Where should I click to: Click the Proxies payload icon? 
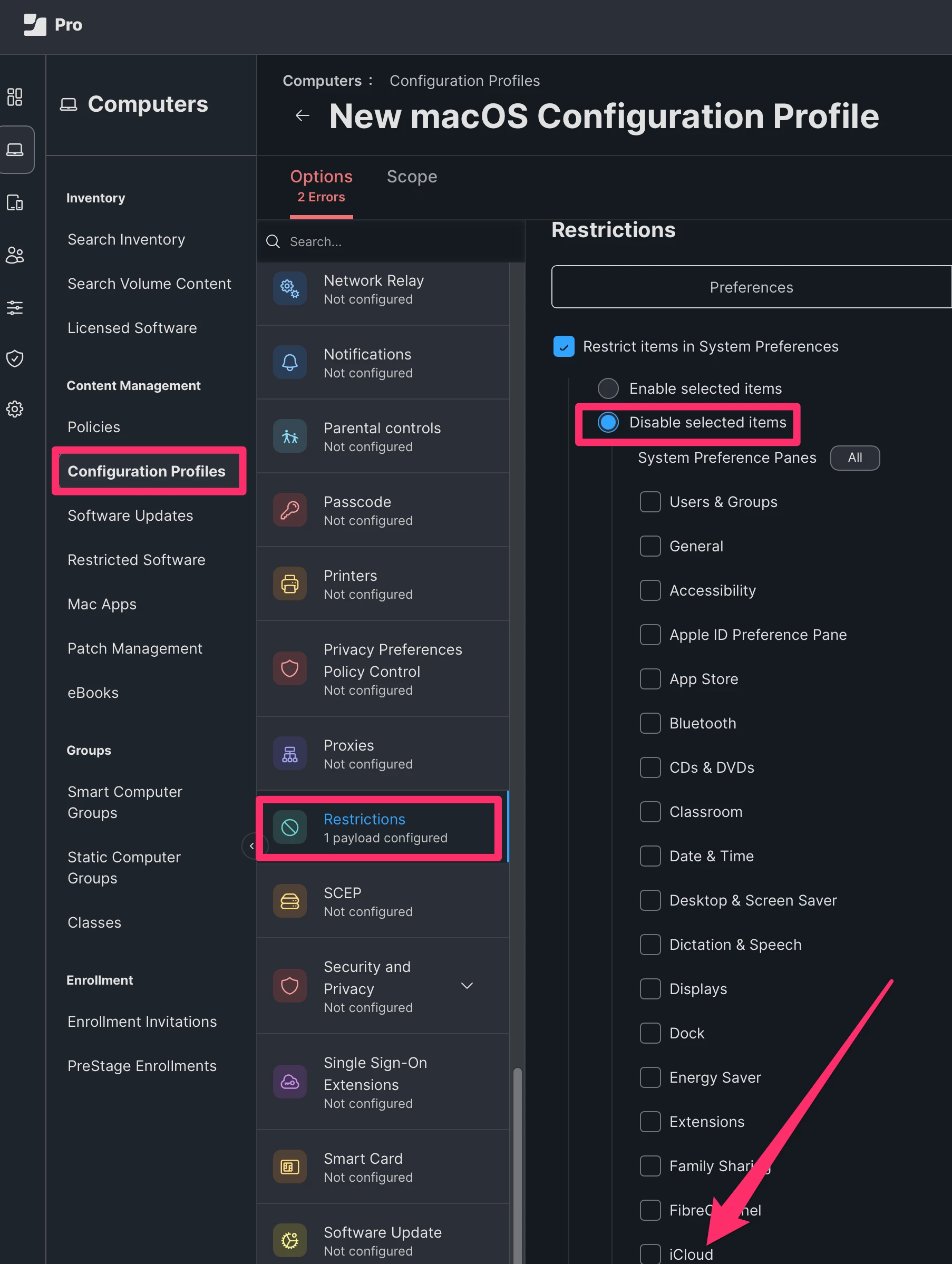pos(290,754)
